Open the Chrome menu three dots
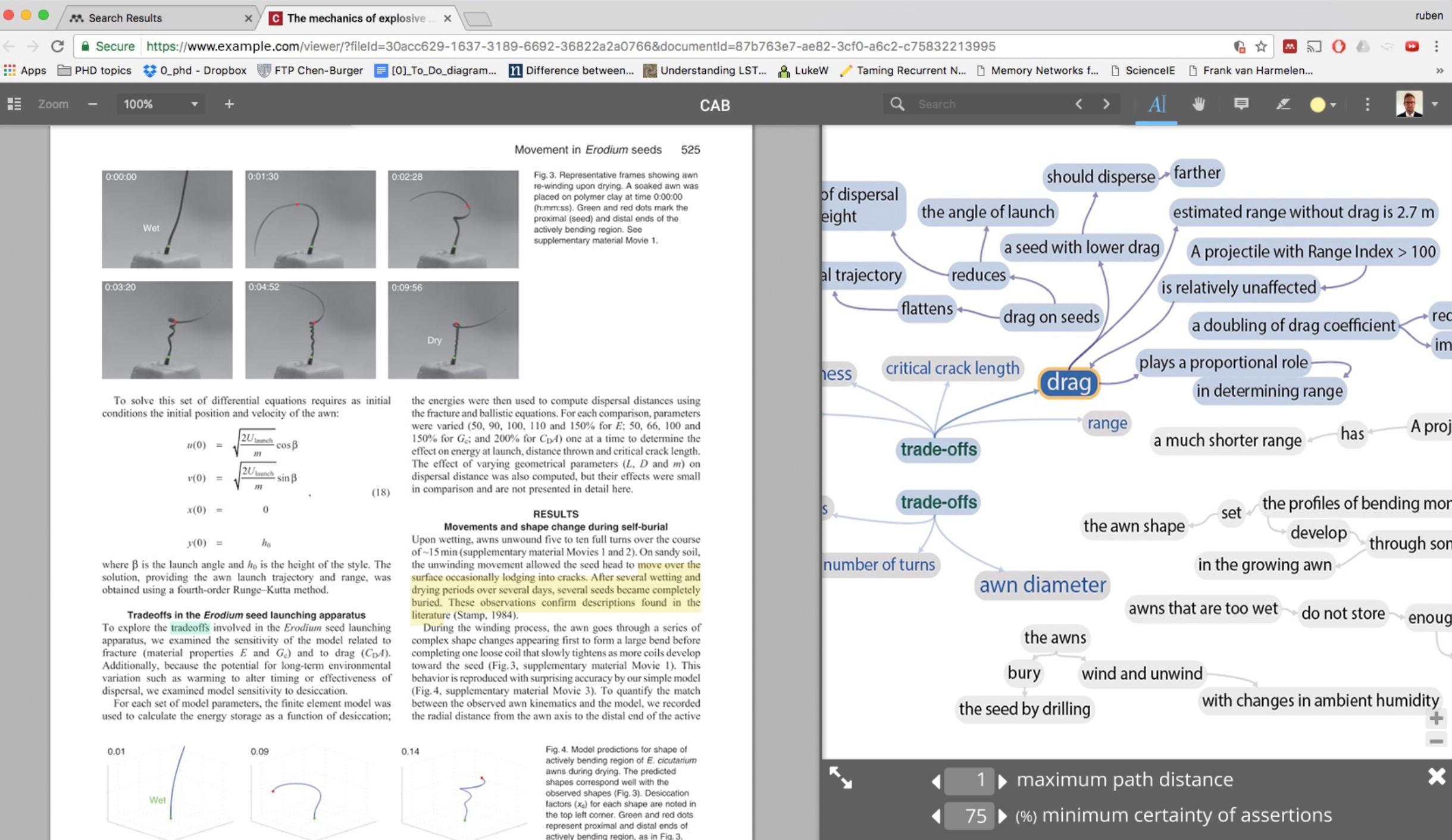The image size is (1452, 840). click(1437, 46)
